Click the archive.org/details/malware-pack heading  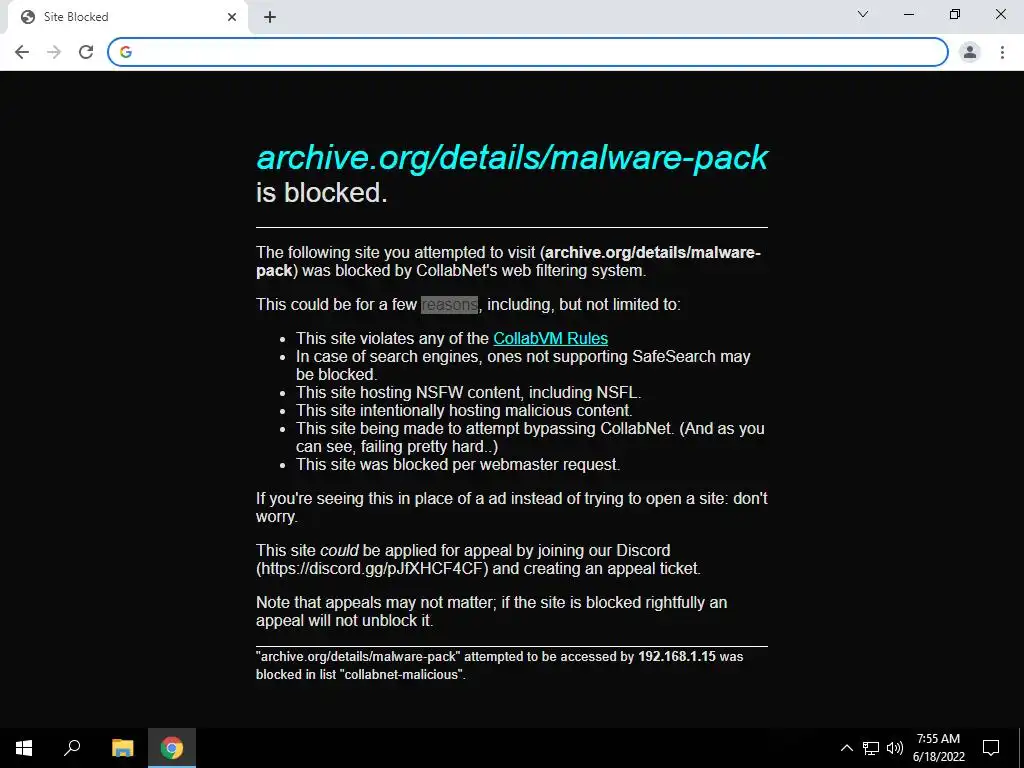coord(512,157)
